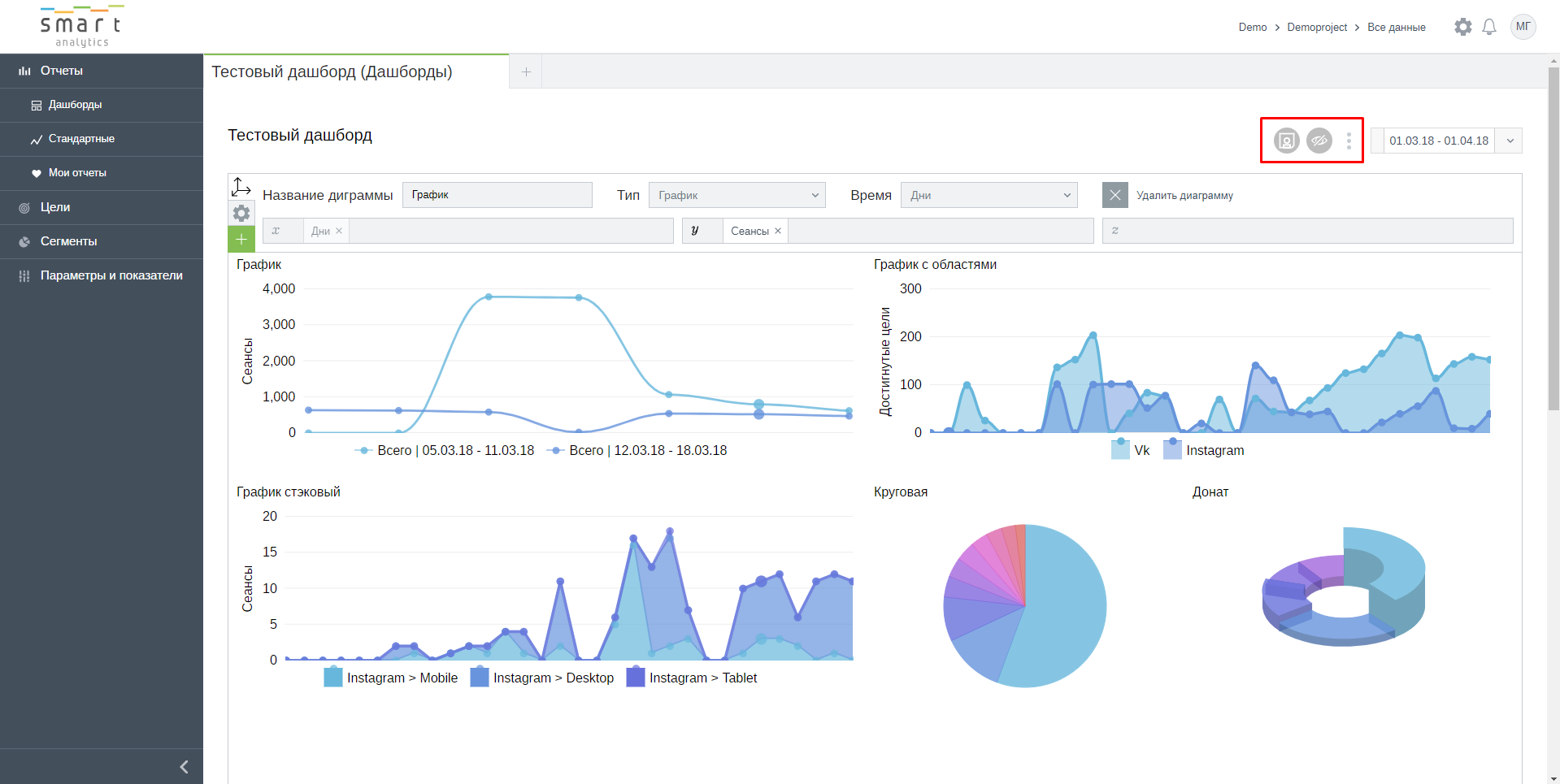This screenshot has width=1560, height=784.
Task: Expand the date range dropdown arrow
Action: [1510, 141]
